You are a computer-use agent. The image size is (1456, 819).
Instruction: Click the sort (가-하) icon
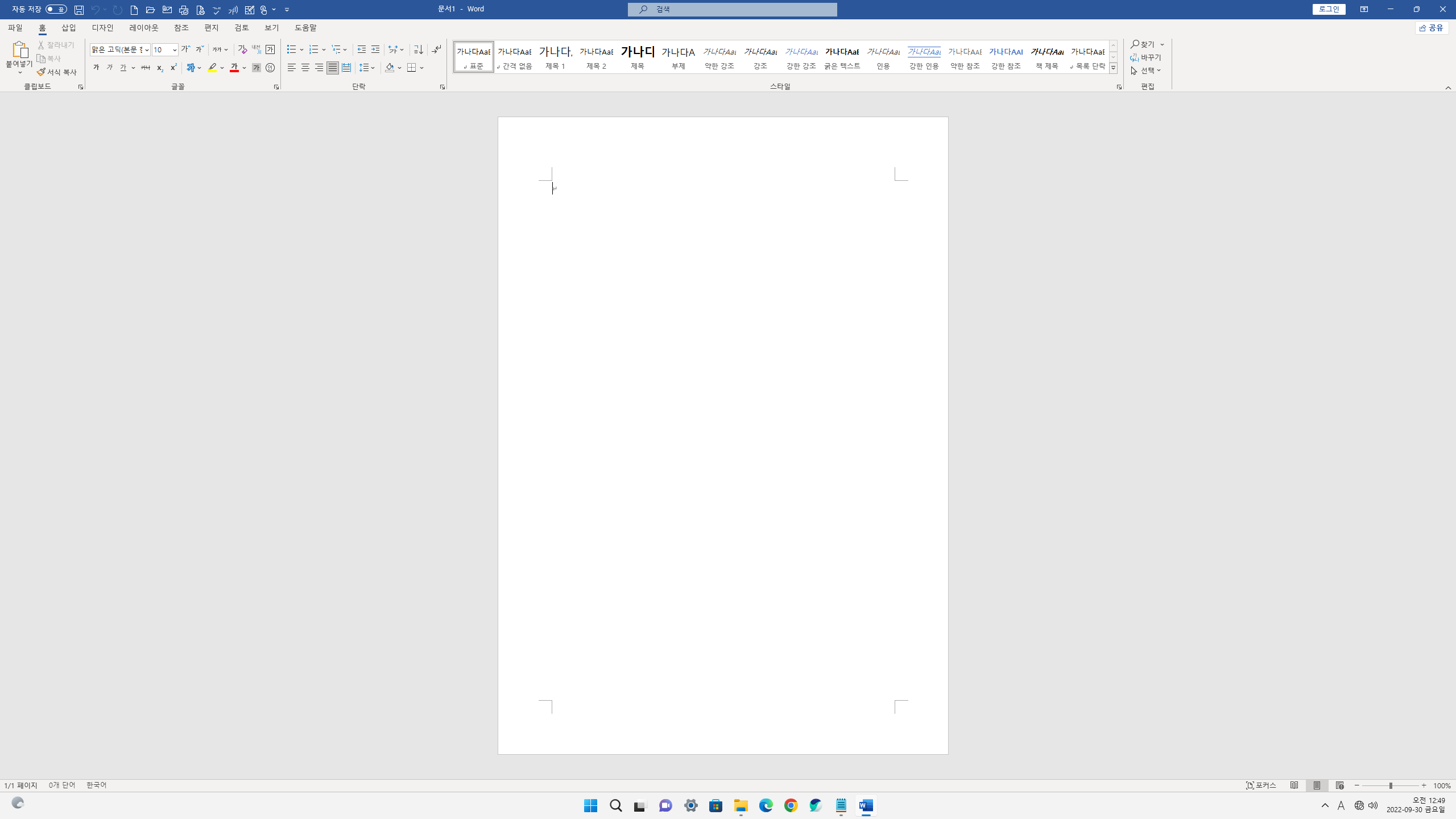(x=419, y=49)
